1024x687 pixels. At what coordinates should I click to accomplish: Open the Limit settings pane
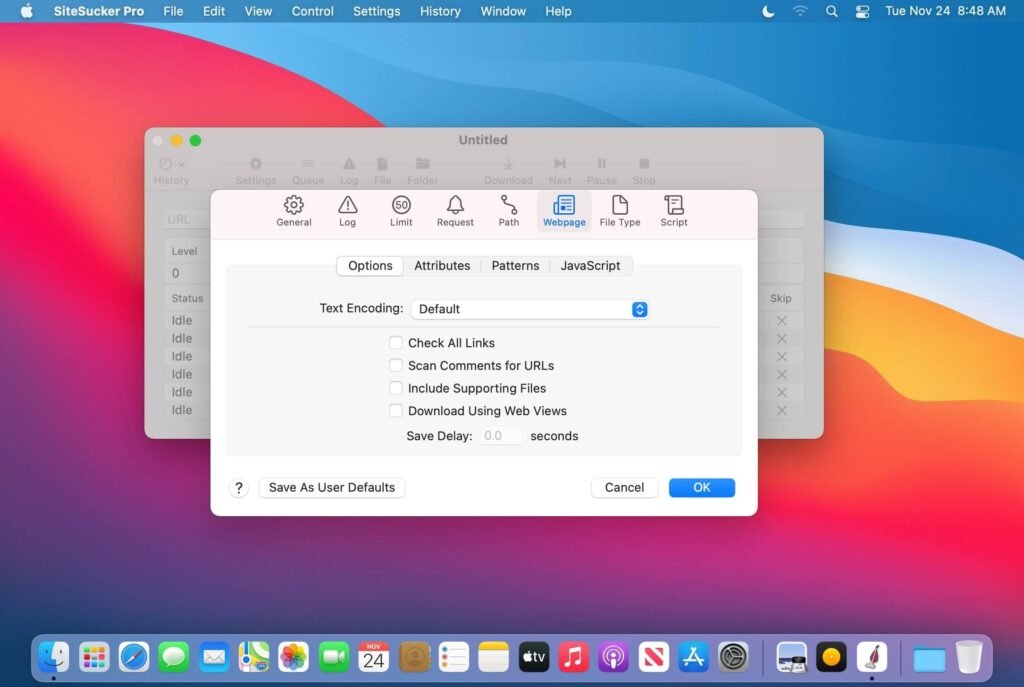400,211
